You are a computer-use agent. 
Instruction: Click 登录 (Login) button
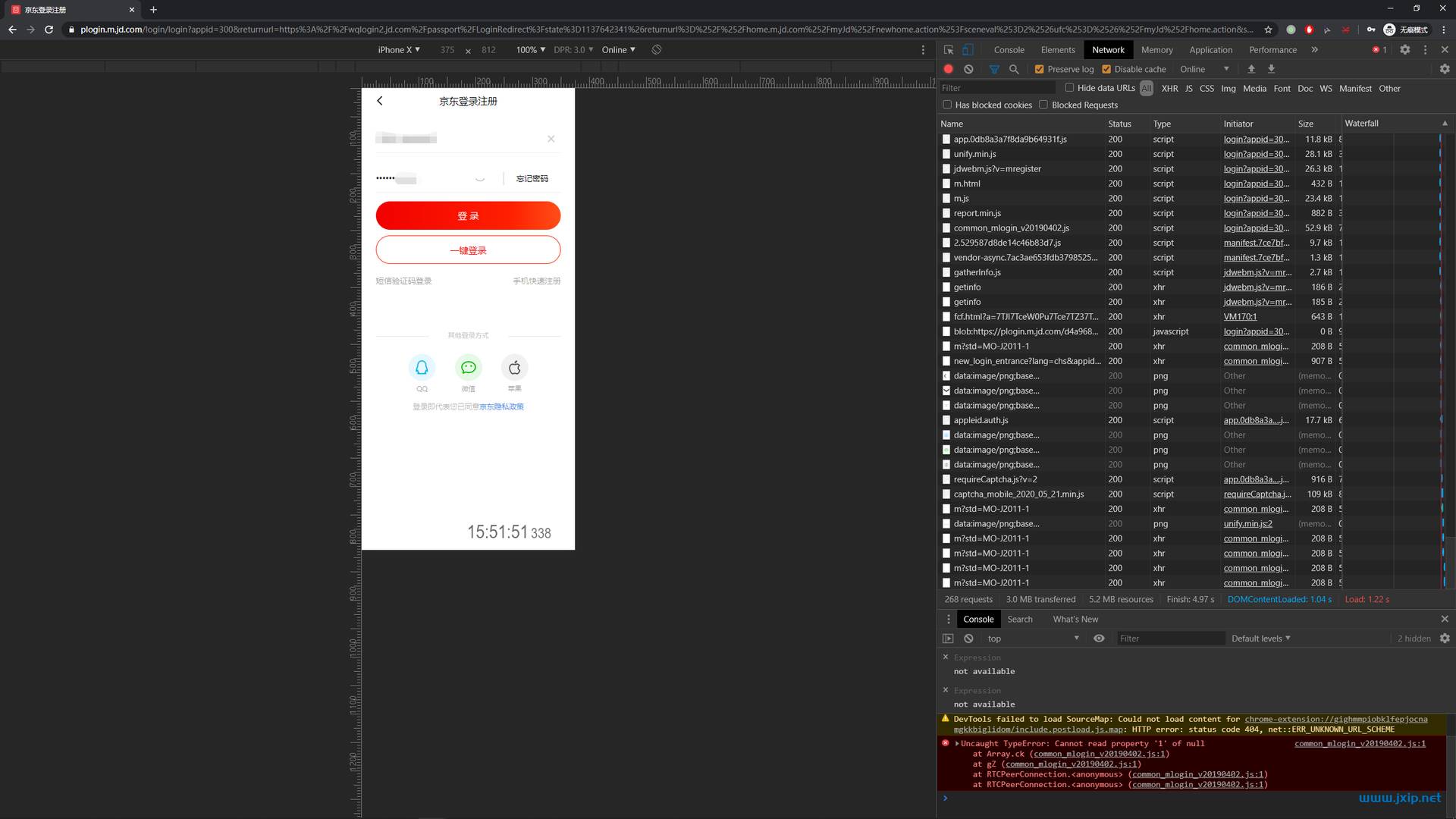(x=467, y=216)
